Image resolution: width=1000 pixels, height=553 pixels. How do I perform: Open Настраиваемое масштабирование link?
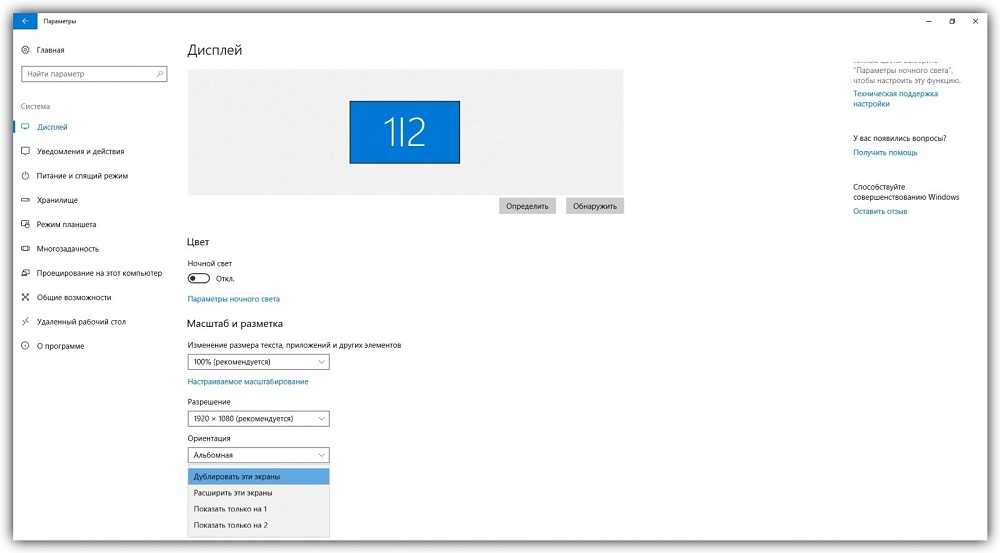(248, 381)
